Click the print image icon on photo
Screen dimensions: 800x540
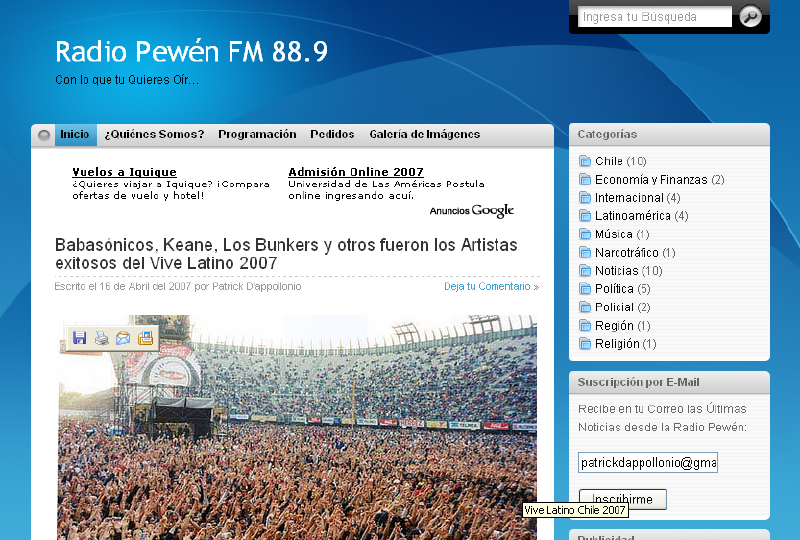pos(102,338)
